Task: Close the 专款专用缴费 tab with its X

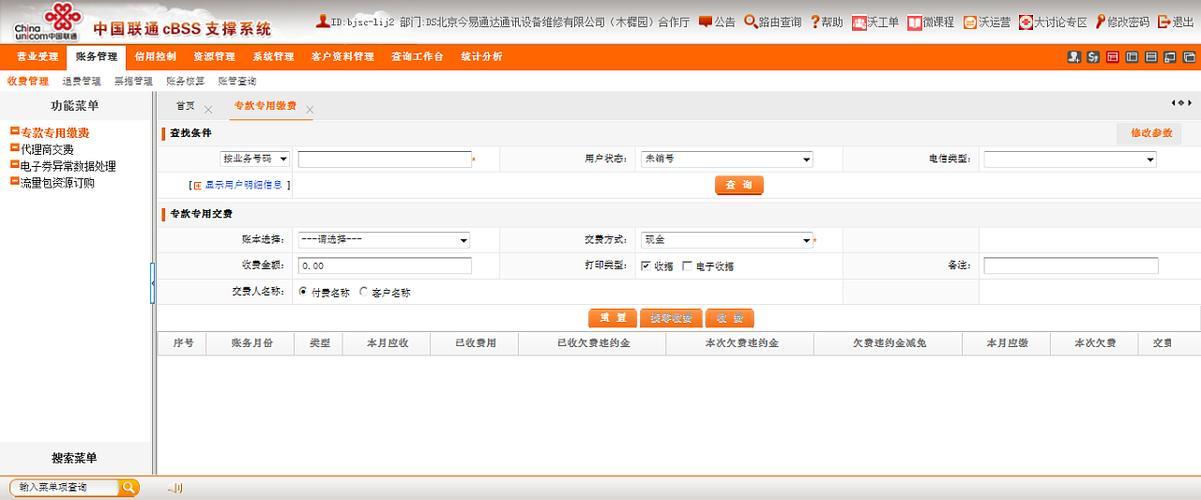Action: [310, 109]
